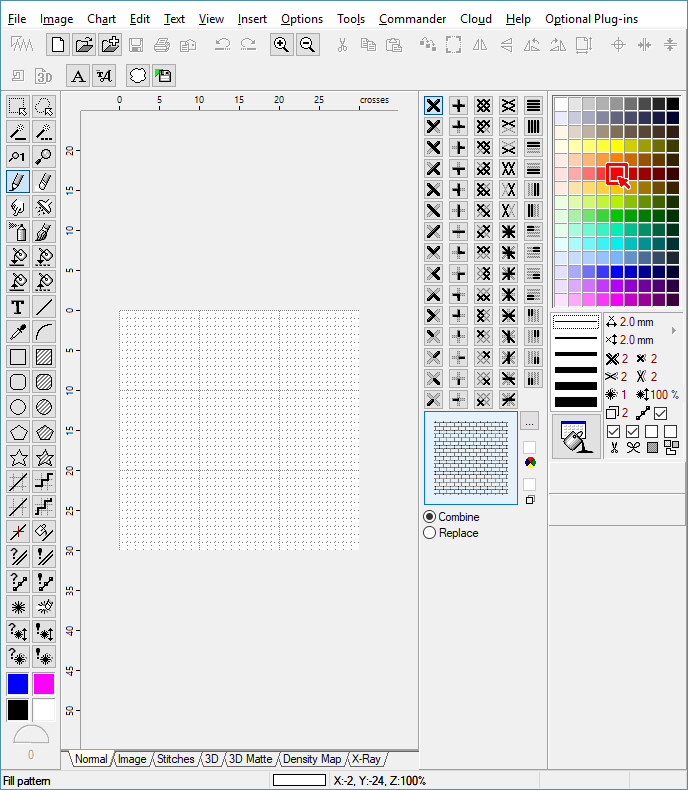Toggle the checkbox above the scissors icon
The width and height of the screenshot is (688, 790).
click(614, 431)
